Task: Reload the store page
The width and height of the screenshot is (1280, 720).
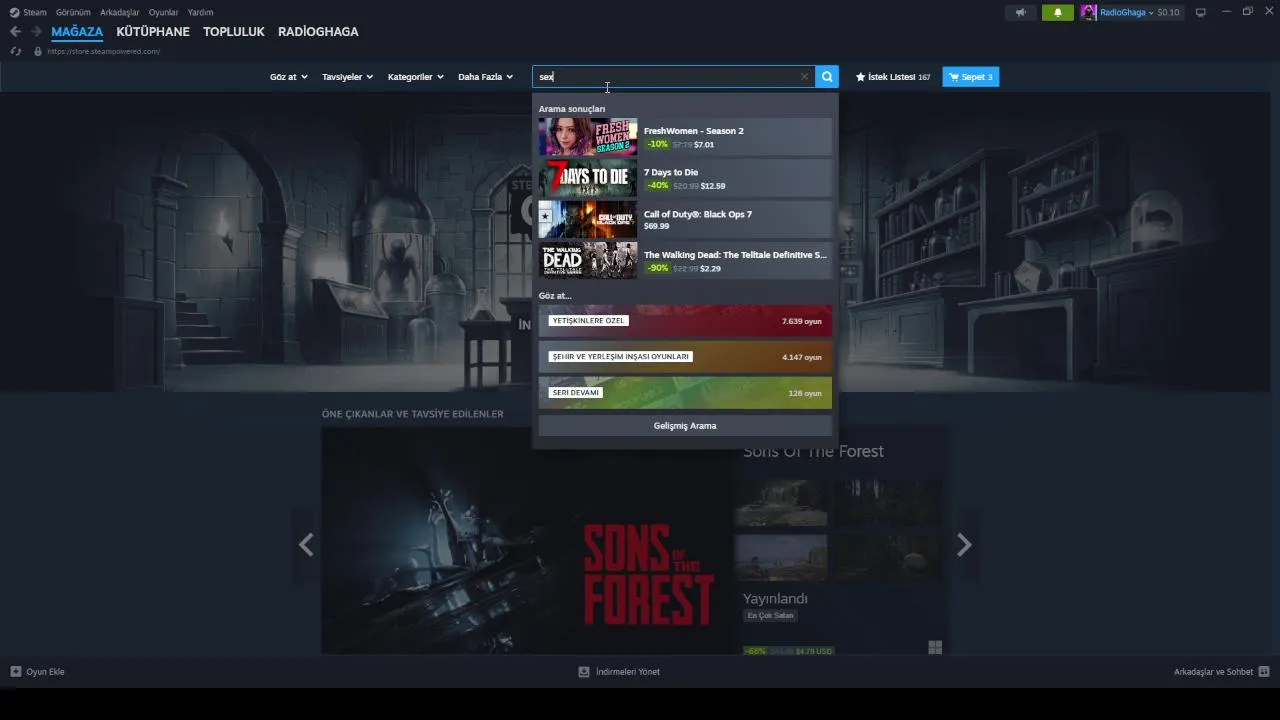Action: tap(15, 51)
